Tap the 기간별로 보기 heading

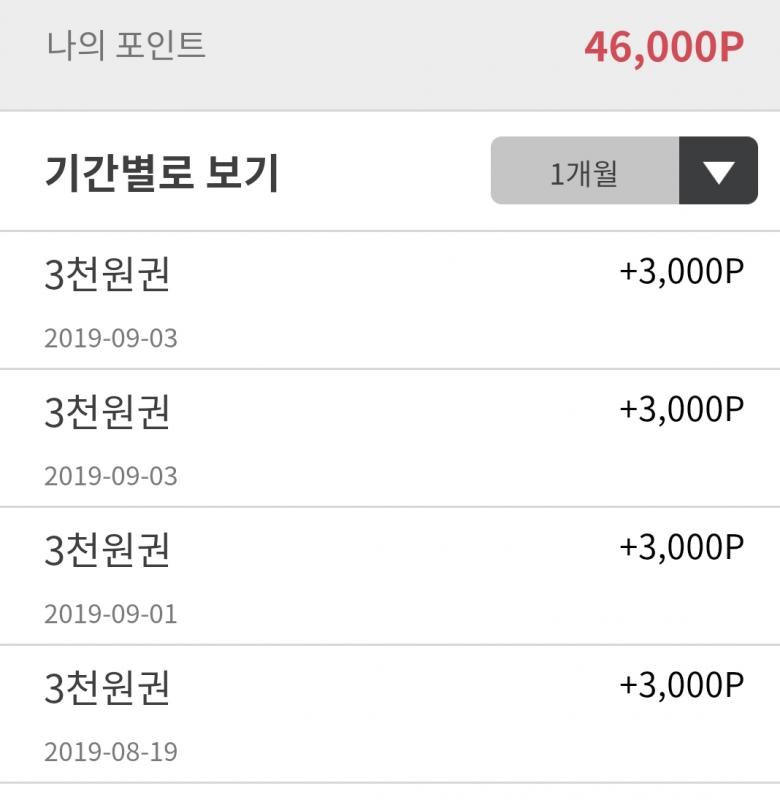tap(162, 173)
